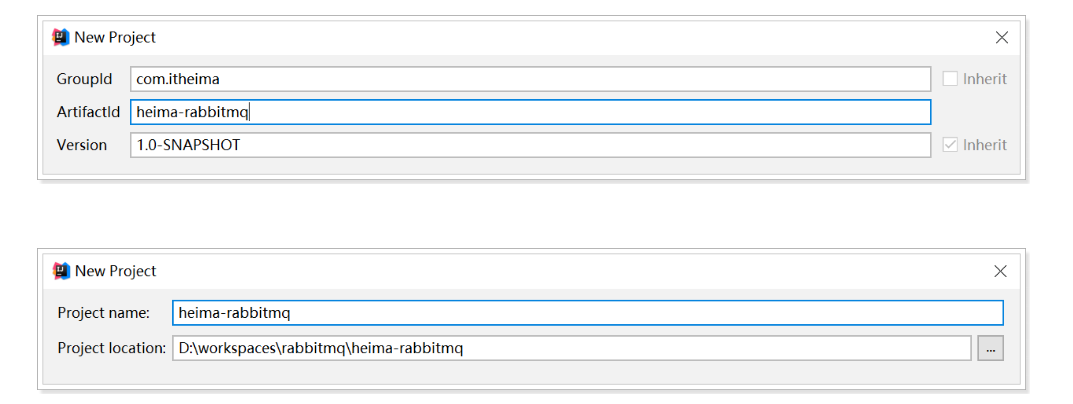
Task: Browse for project location with the ellipsis button
Action: (990, 348)
